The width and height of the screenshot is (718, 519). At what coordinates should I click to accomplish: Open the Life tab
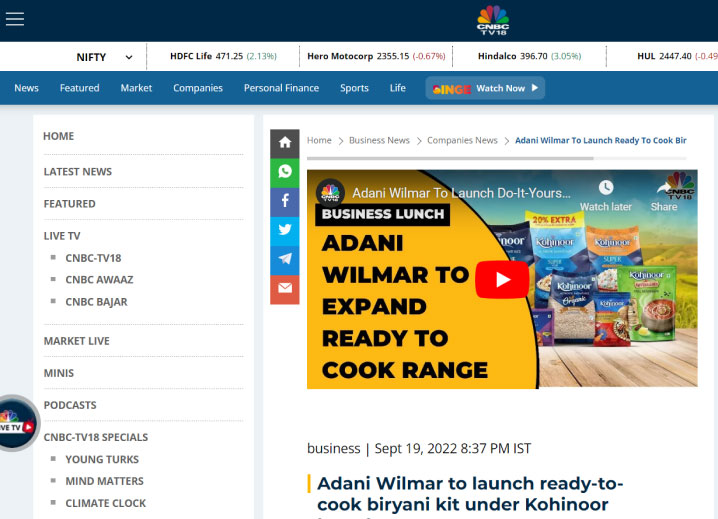[397, 88]
